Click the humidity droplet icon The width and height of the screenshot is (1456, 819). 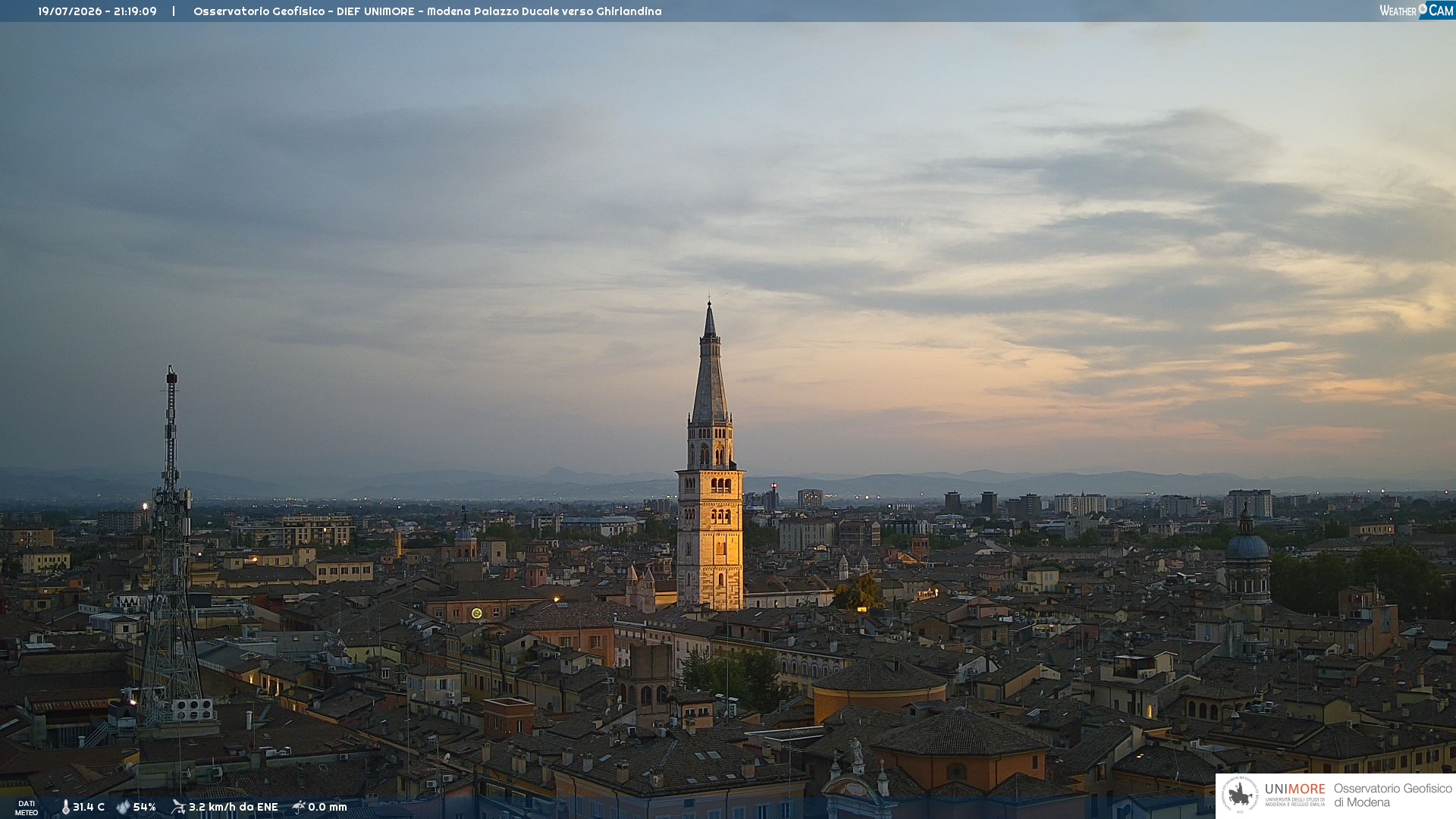click(123, 807)
